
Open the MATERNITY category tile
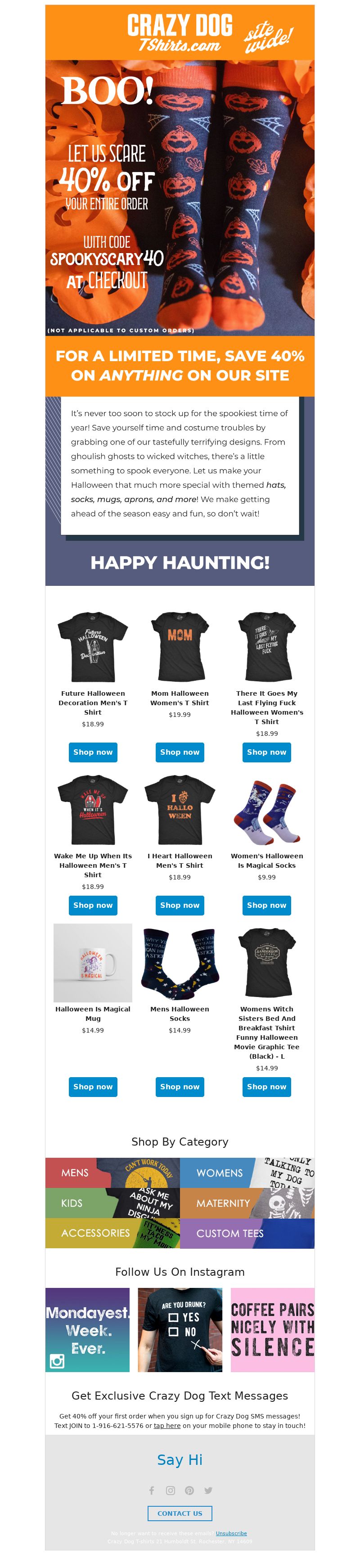coord(247,1203)
